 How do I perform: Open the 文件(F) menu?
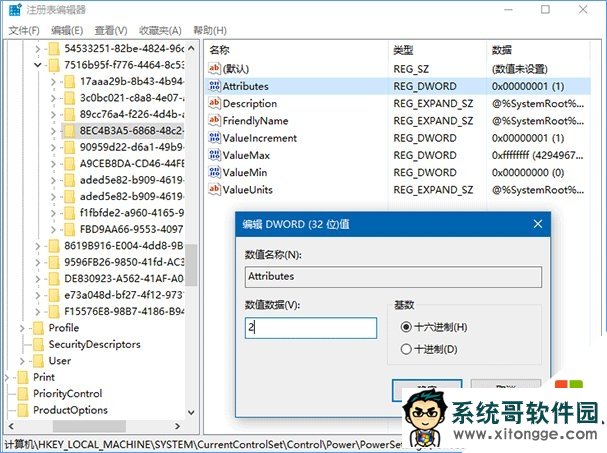click(x=24, y=30)
